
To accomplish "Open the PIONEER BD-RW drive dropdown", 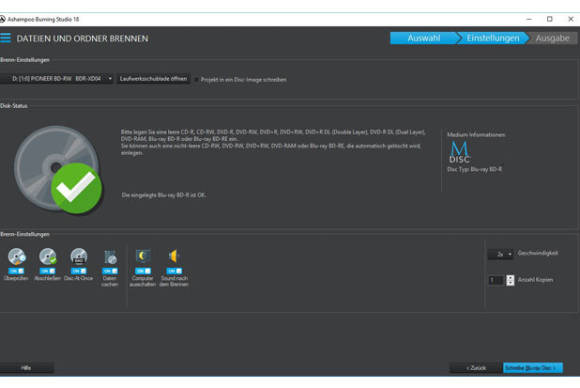I will click(57, 79).
